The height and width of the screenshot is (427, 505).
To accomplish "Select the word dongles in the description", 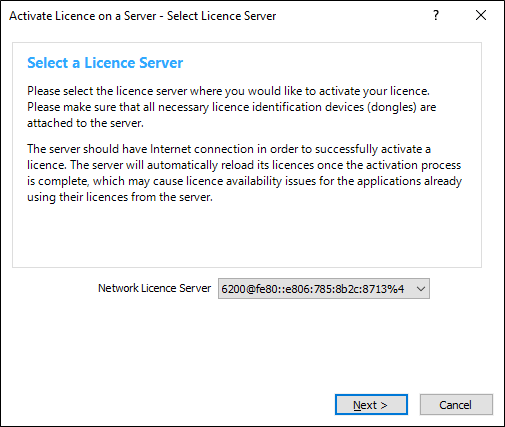I will [x=392, y=107].
